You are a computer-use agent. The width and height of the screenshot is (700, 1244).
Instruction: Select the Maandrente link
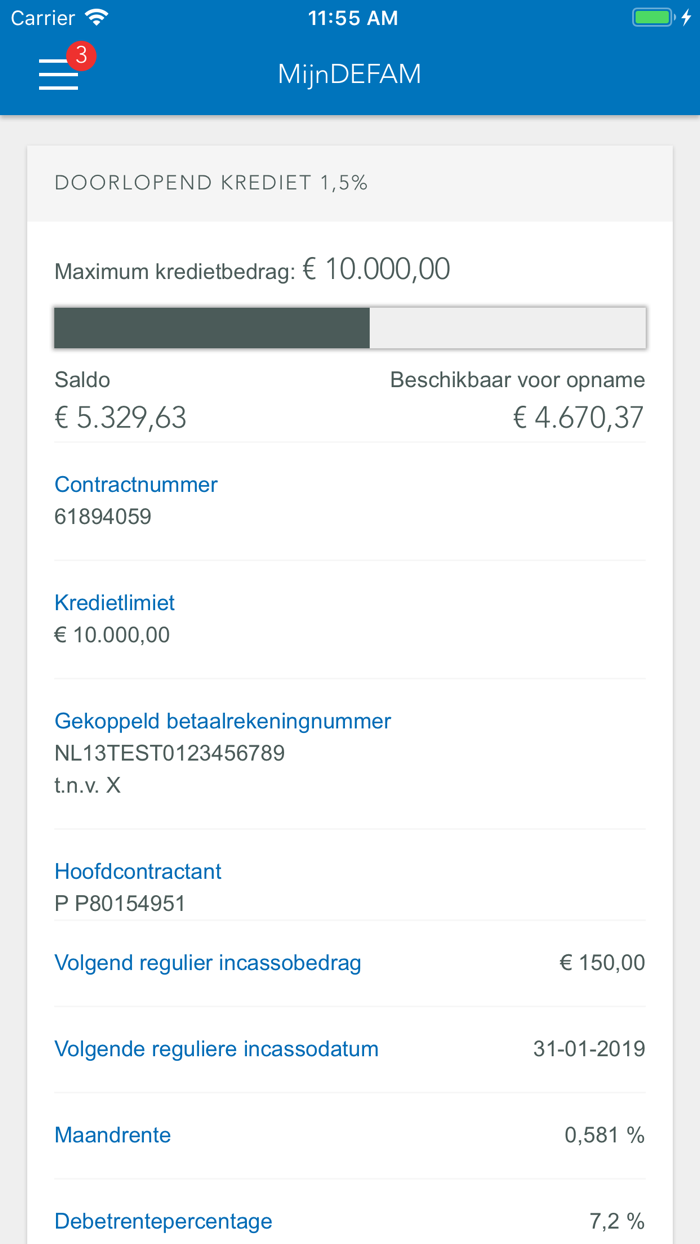(x=112, y=1135)
